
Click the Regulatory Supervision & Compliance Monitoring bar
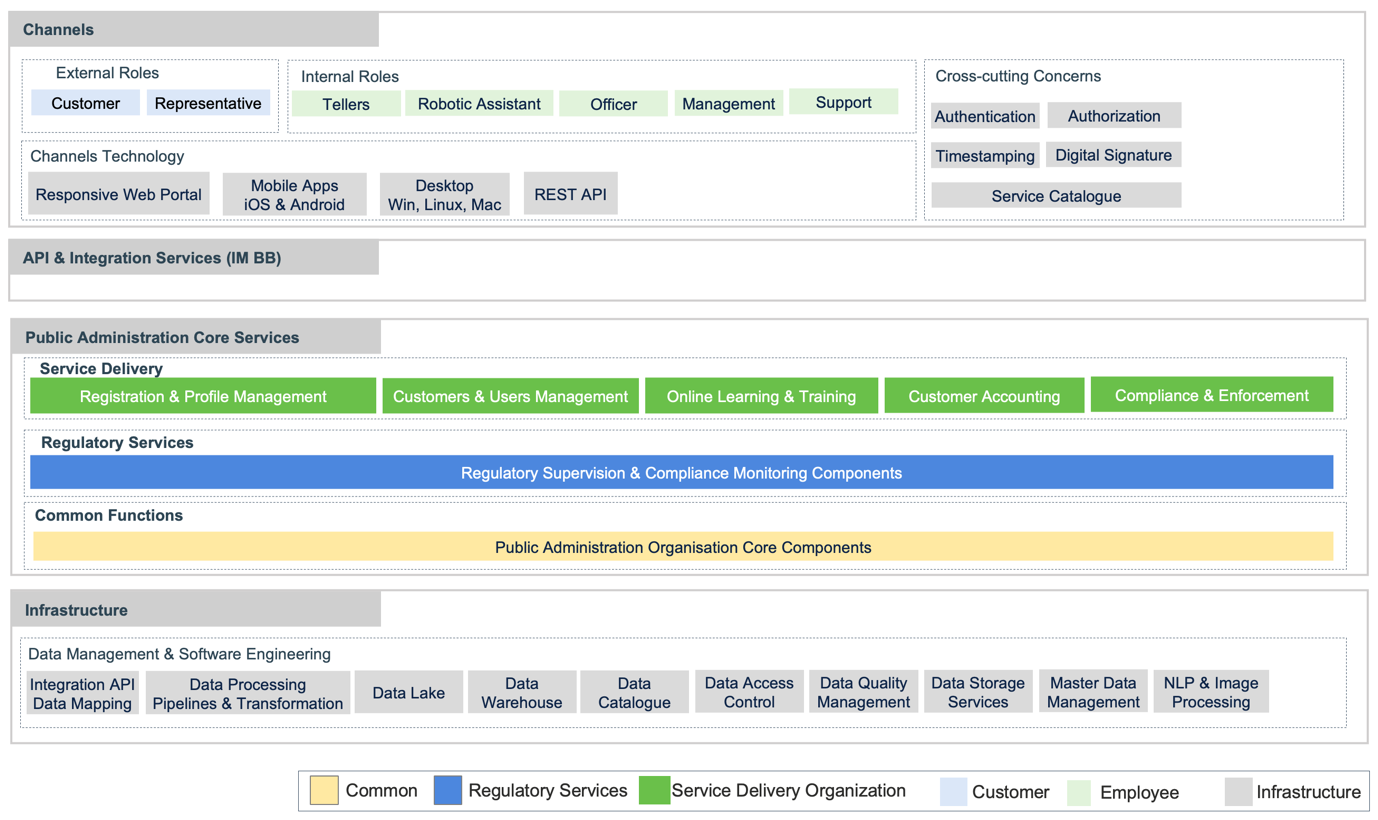pyautogui.click(x=681, y=473)
